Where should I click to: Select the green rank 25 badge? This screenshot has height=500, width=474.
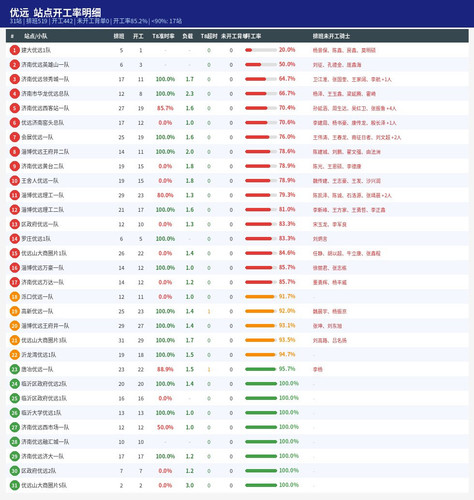click(x=14, y=398)
